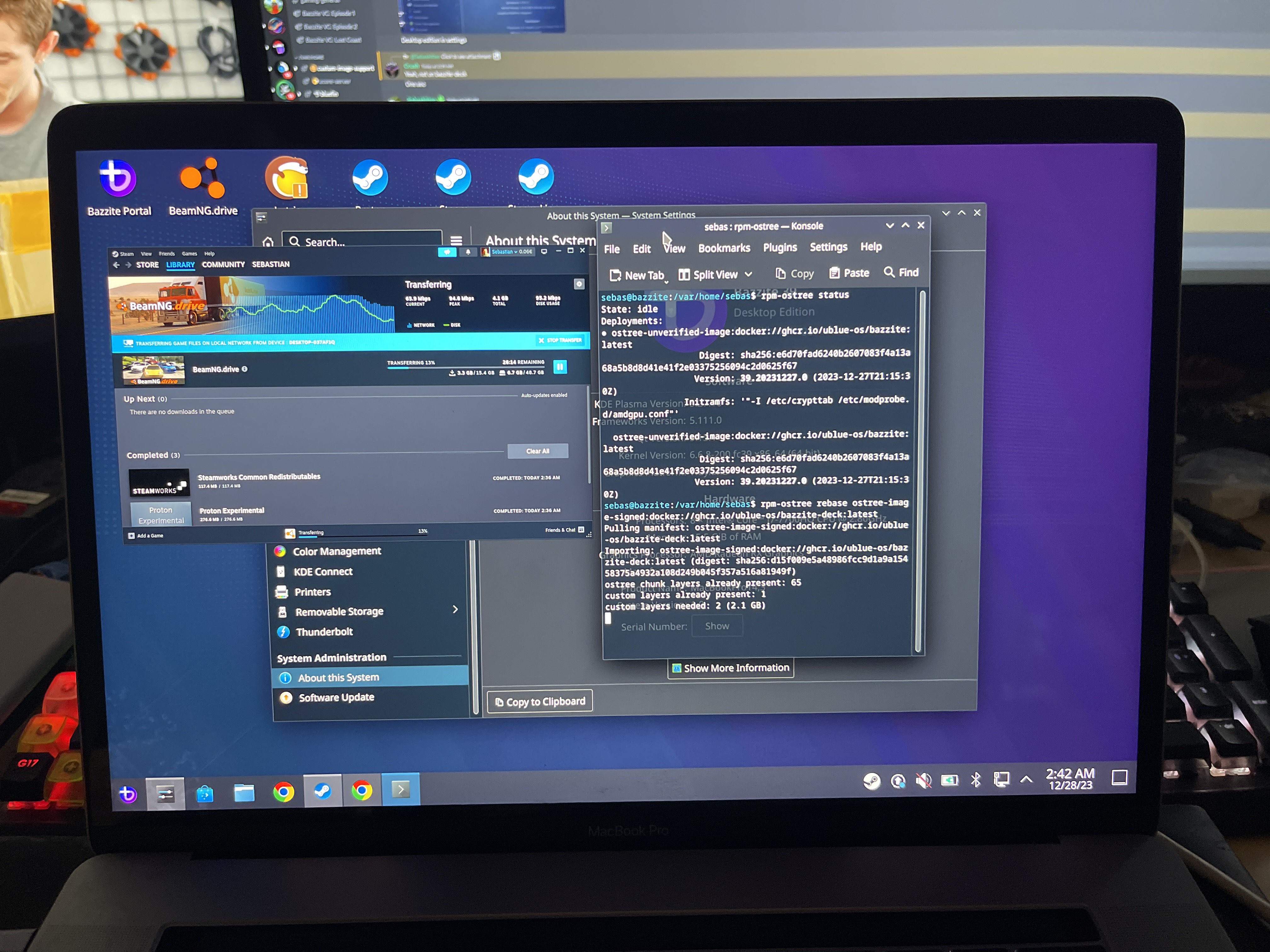Toggle the System Settings hamburger menu
Screen dimensions: 1270x952
(x=456, y=241)
